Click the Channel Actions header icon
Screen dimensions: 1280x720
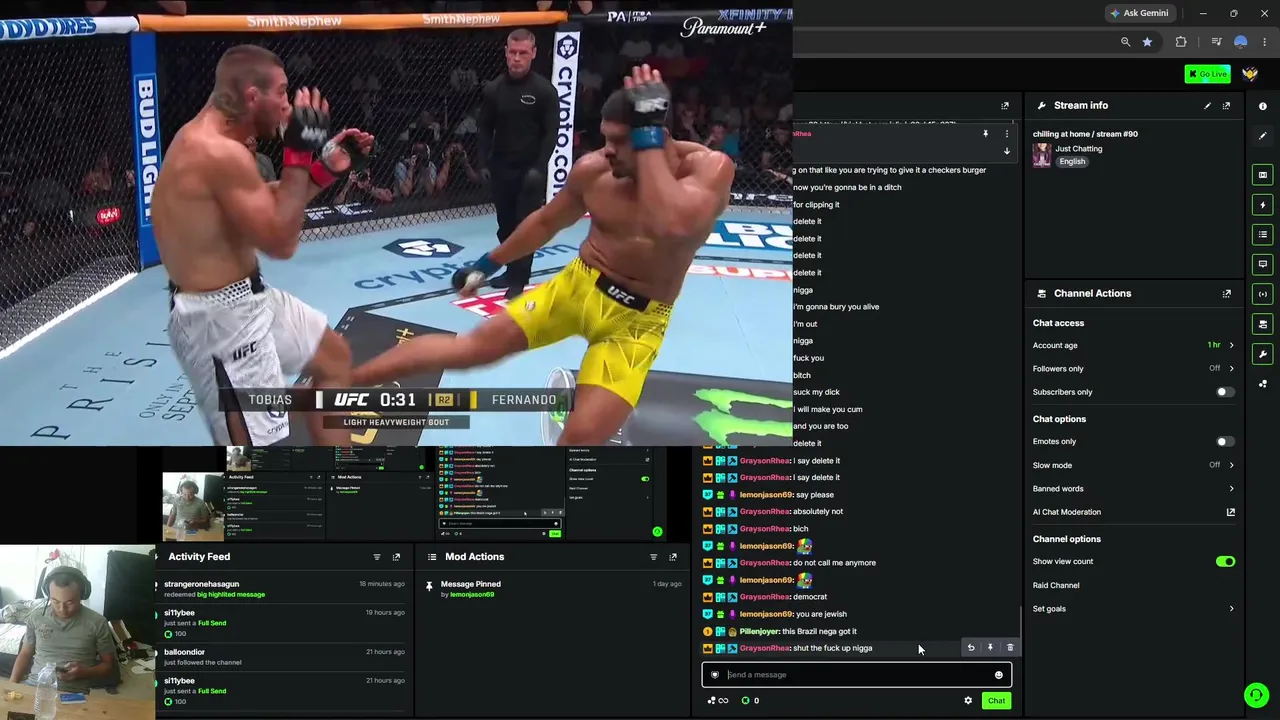pyautogui.click(x=1042, y=294)
